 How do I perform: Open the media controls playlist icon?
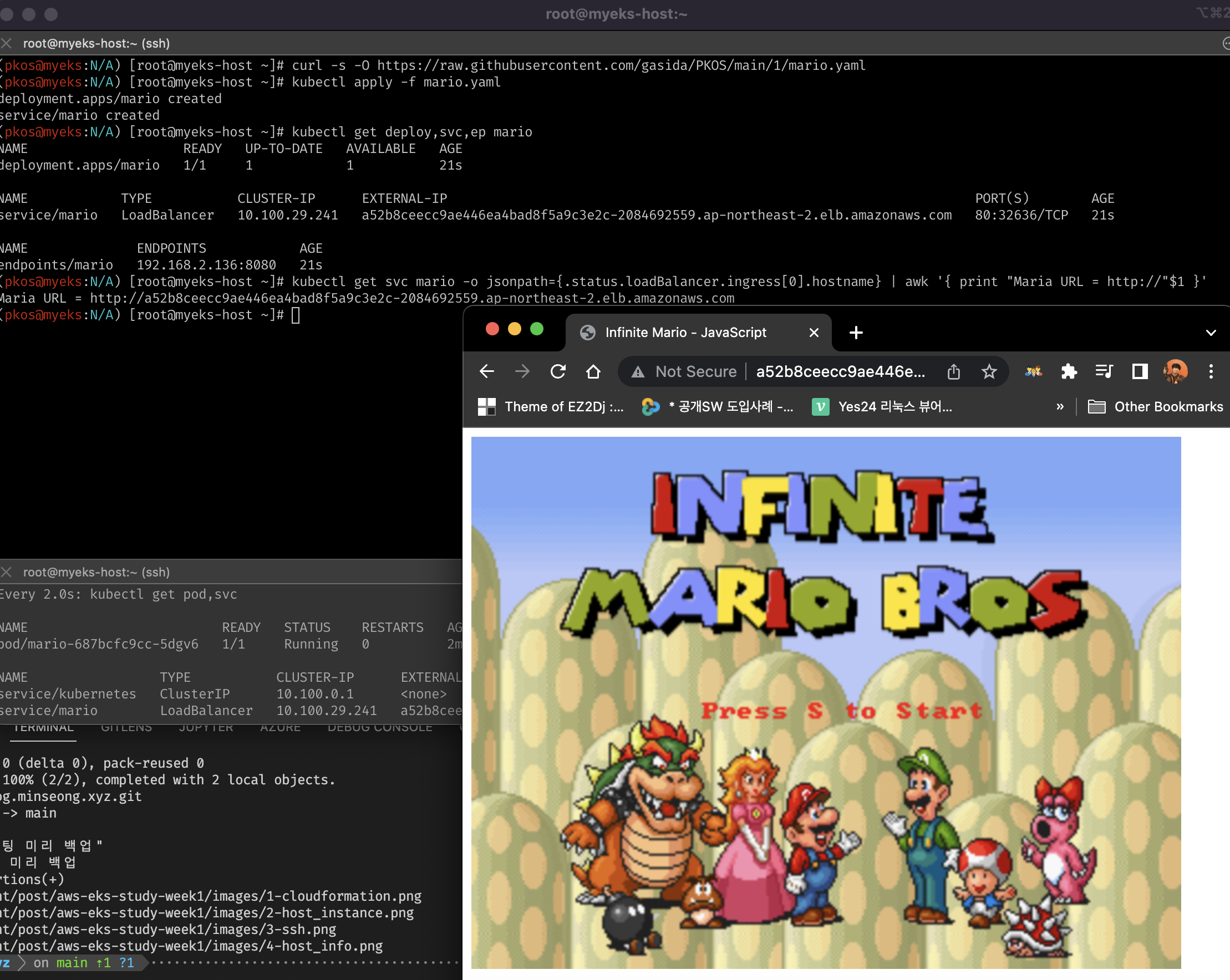(1104, 372)
